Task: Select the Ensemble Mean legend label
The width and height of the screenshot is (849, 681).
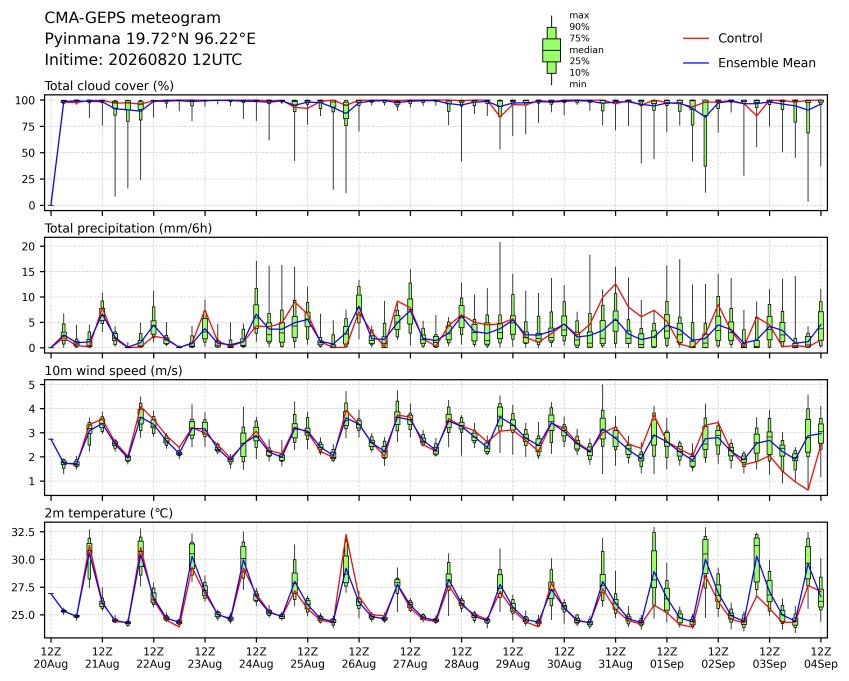Action: click(767, 63)
